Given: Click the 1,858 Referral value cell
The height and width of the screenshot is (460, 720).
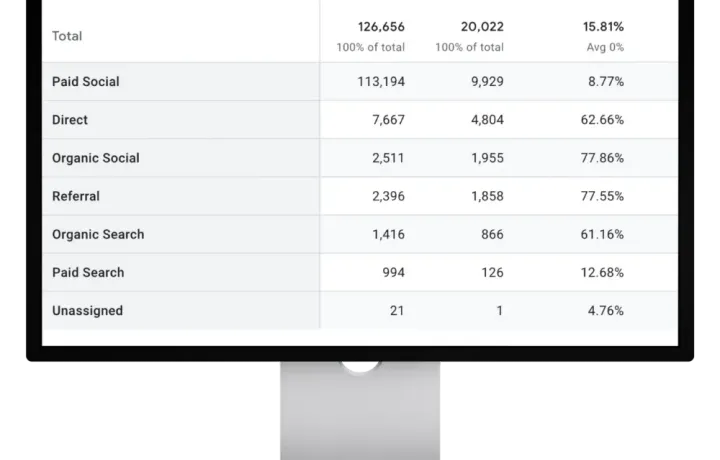Looking at the screenshot, I should pyautogui.click(x=487, y=196).
